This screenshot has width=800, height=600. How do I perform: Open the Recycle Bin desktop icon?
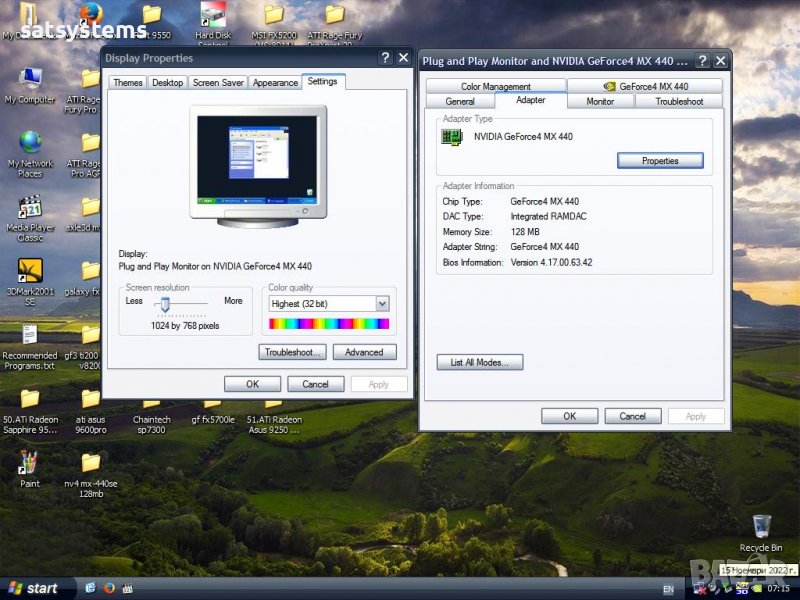tap(761, 526)
